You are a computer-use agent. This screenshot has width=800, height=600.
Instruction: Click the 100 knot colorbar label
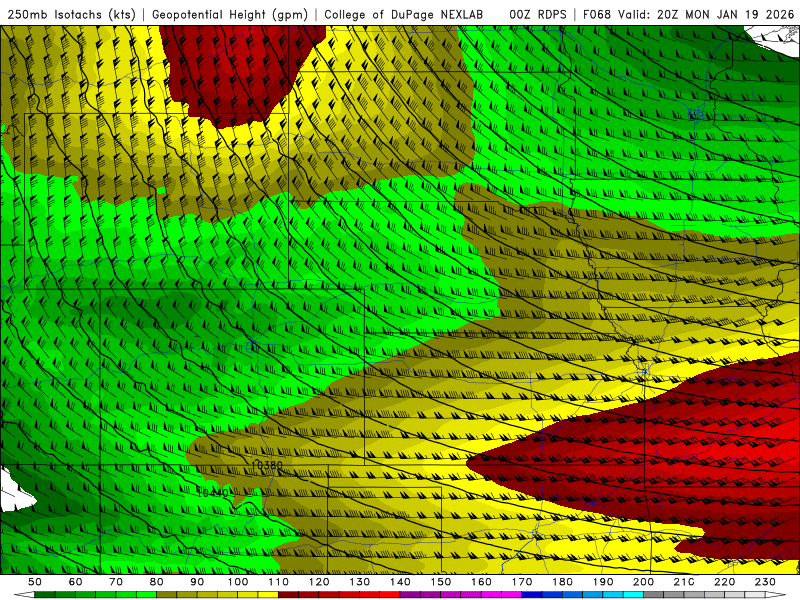(x=238, y=582)
